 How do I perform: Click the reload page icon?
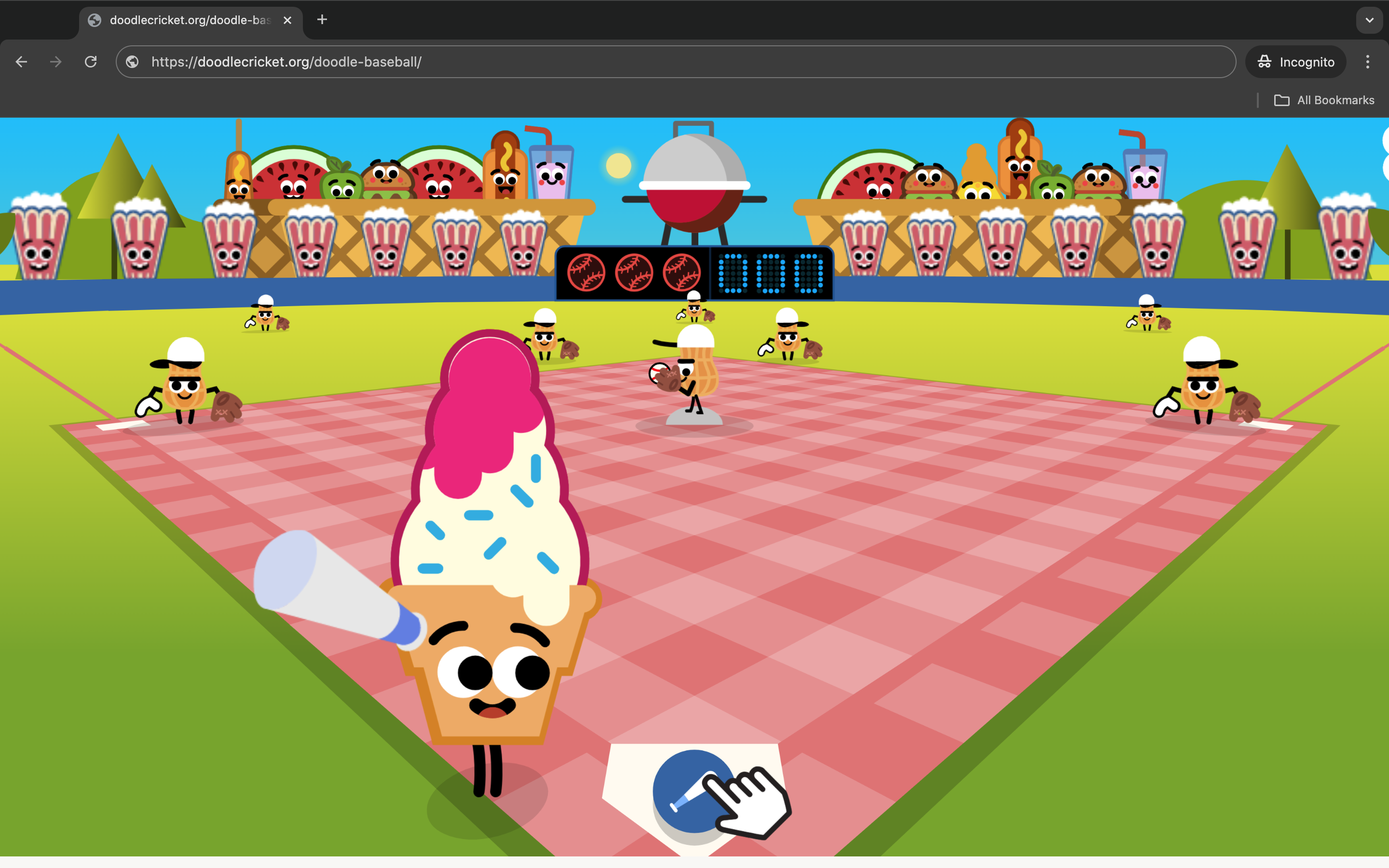click(90, 61)
